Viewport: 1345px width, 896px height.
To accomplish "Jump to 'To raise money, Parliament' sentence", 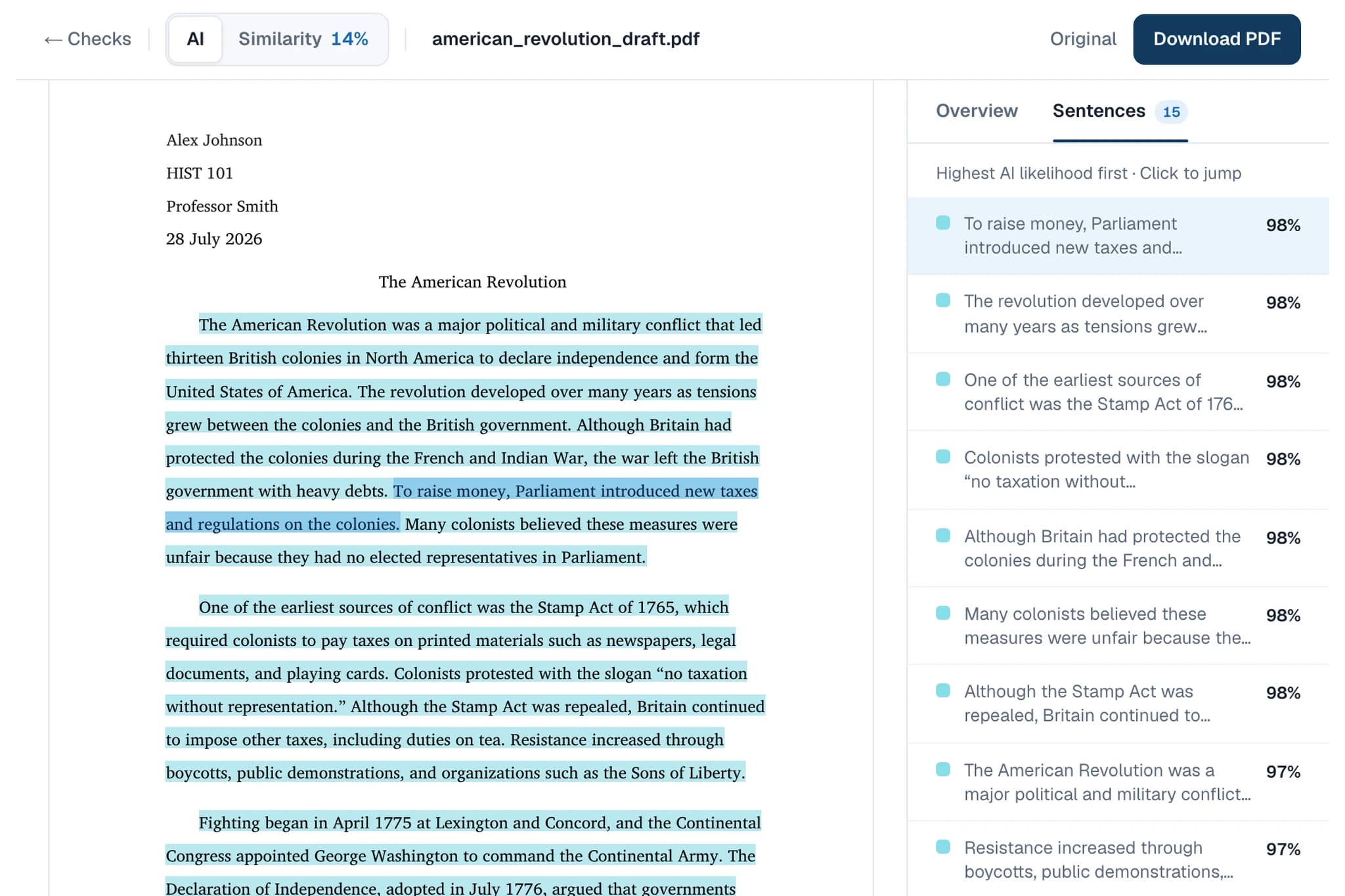I will tap(1118, 236).
